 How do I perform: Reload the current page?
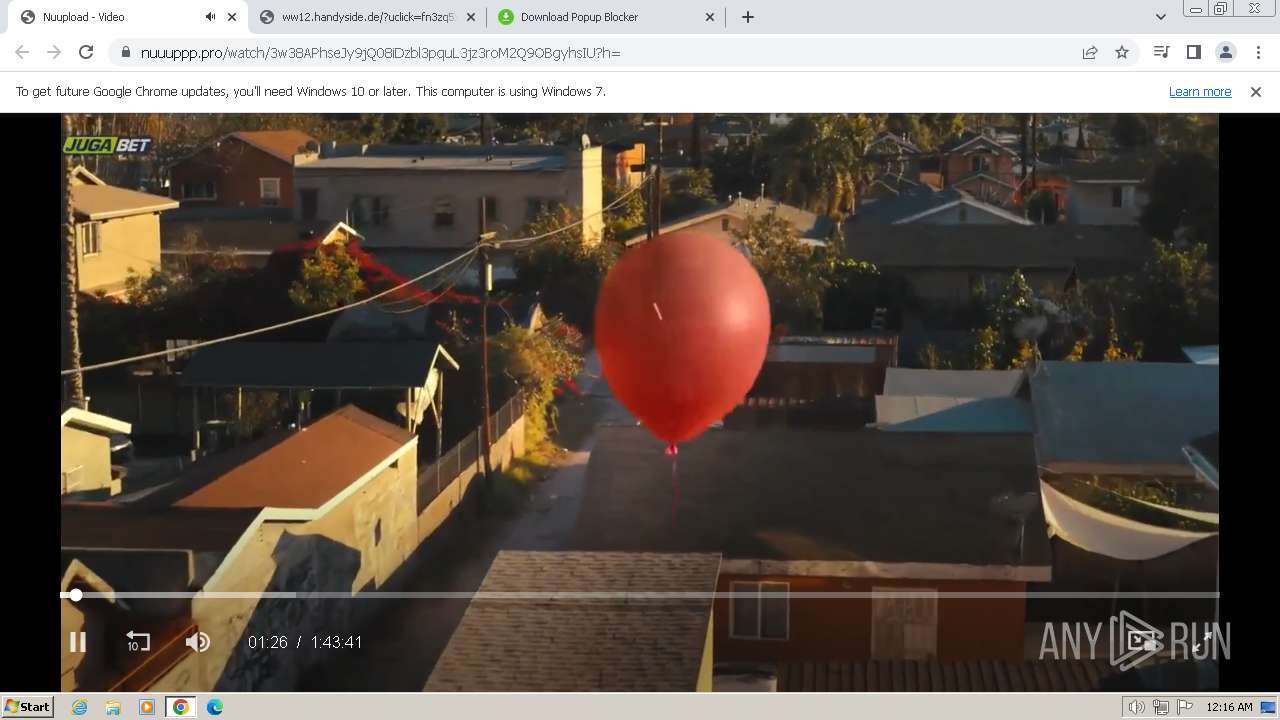(x=86, y=53)
